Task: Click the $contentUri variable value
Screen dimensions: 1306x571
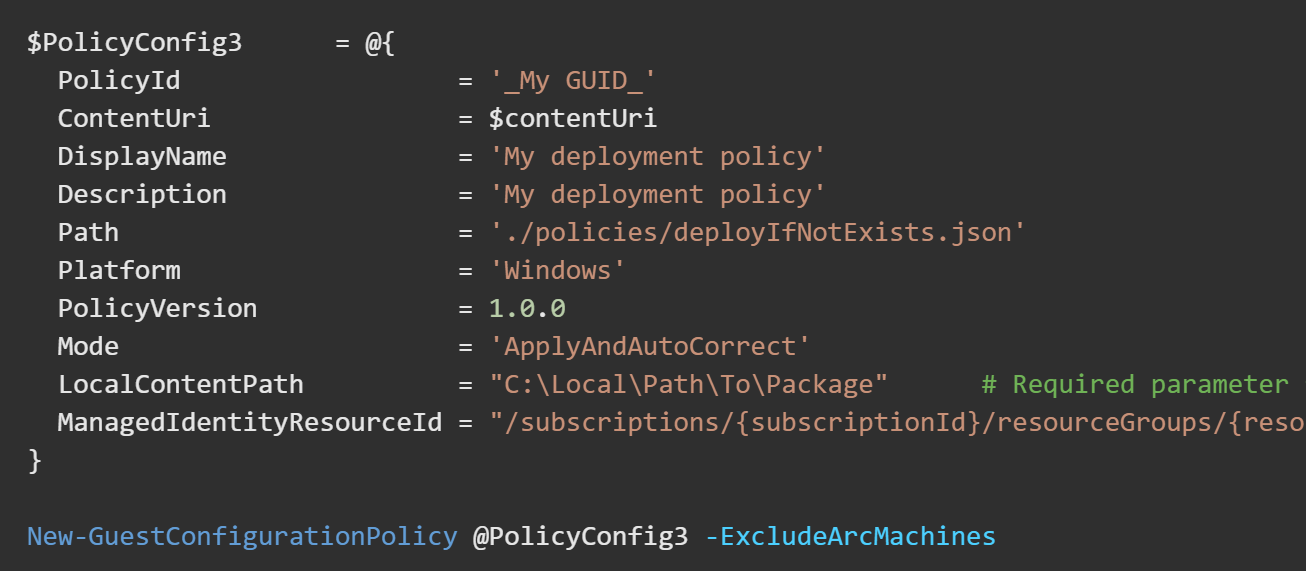Action: pos(573,119)
